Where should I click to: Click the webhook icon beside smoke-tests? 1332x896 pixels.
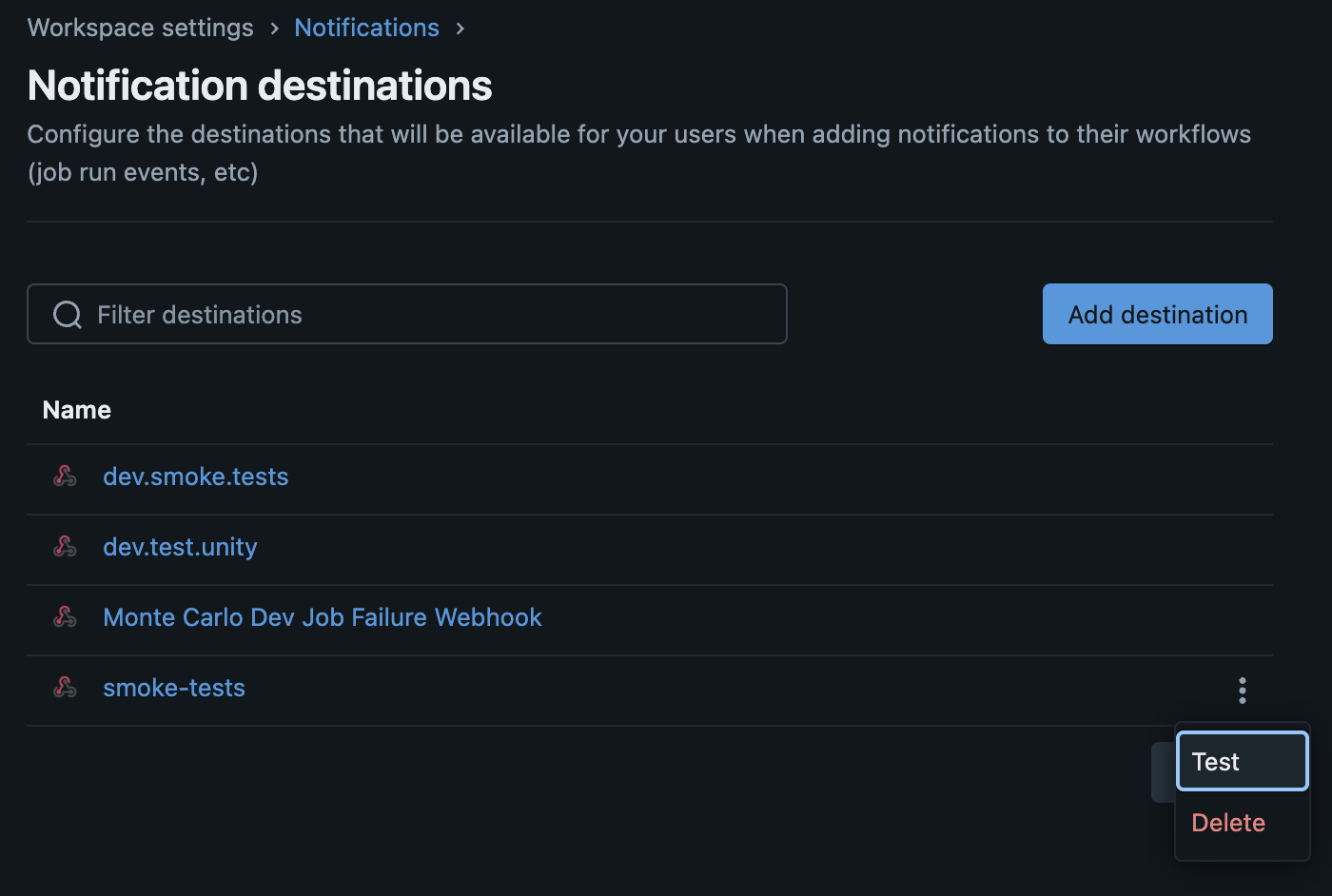tap(65, 687)
